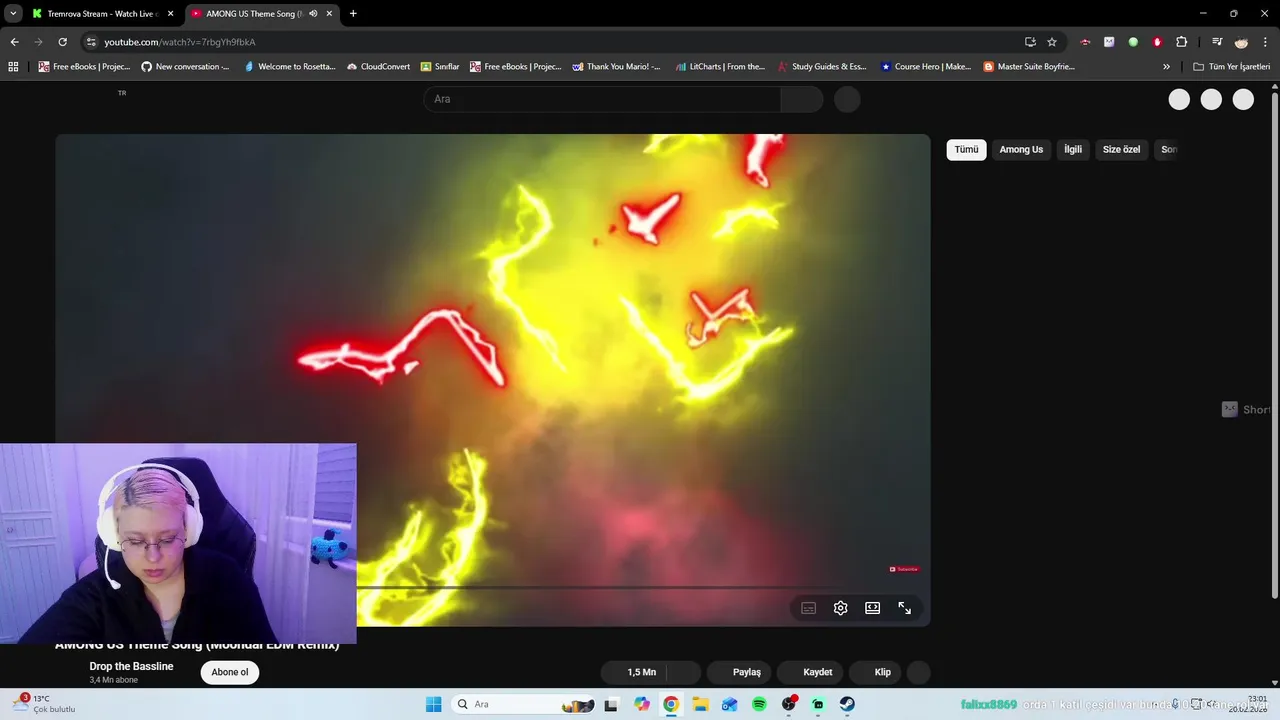This screenshot has height=720, width=1280.
Task: Open Sınıflar bookmark
Action: click(x=440, y=67)
